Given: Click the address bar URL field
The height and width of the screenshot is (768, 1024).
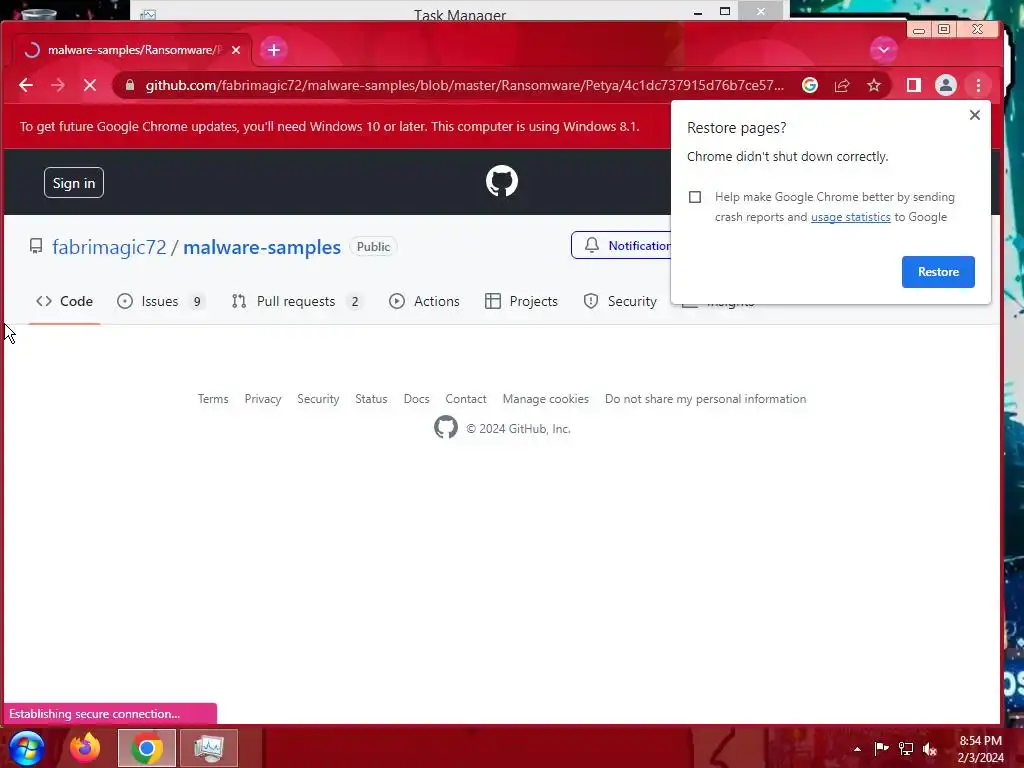Looking at the screenshot, I should (464, 85).
